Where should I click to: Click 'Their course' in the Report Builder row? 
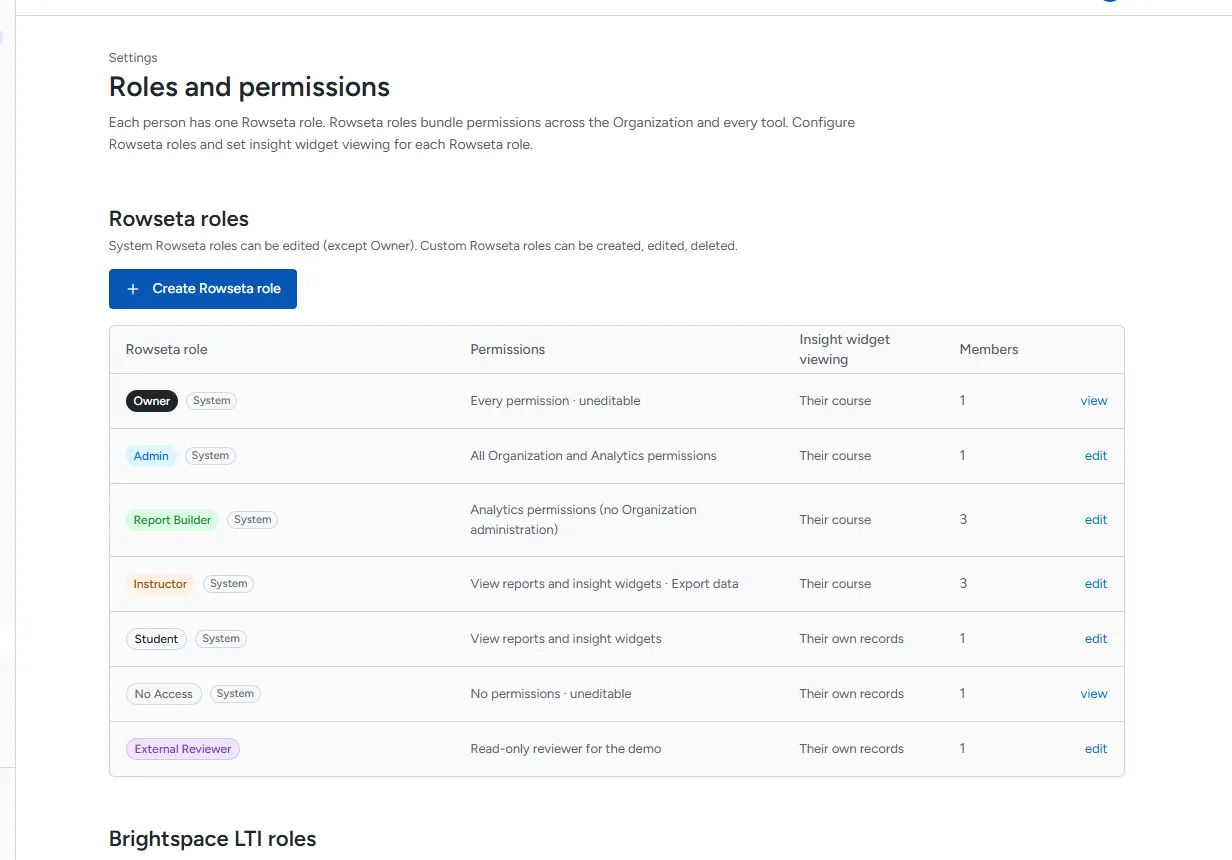[x=835, y=520]
